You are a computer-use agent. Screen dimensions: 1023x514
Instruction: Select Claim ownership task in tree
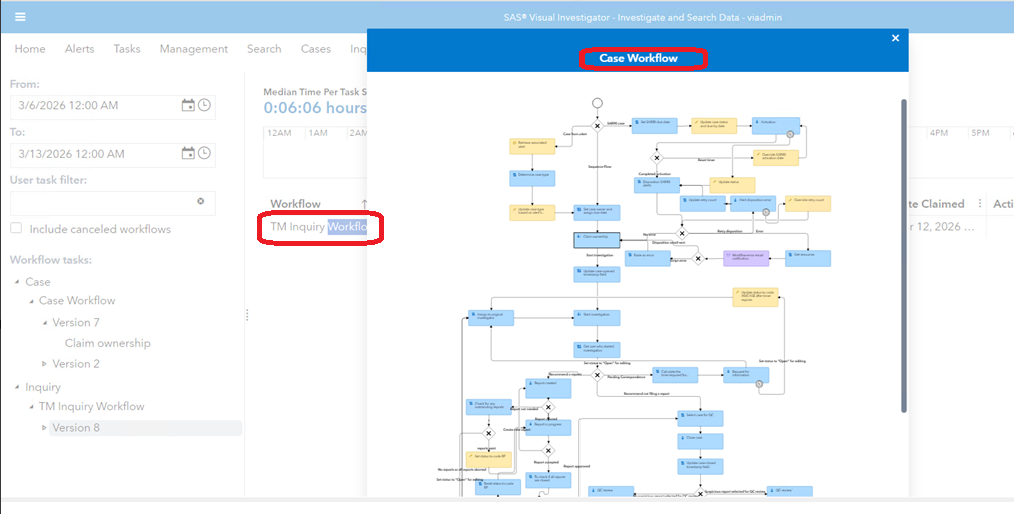click(x=108, y=343)
